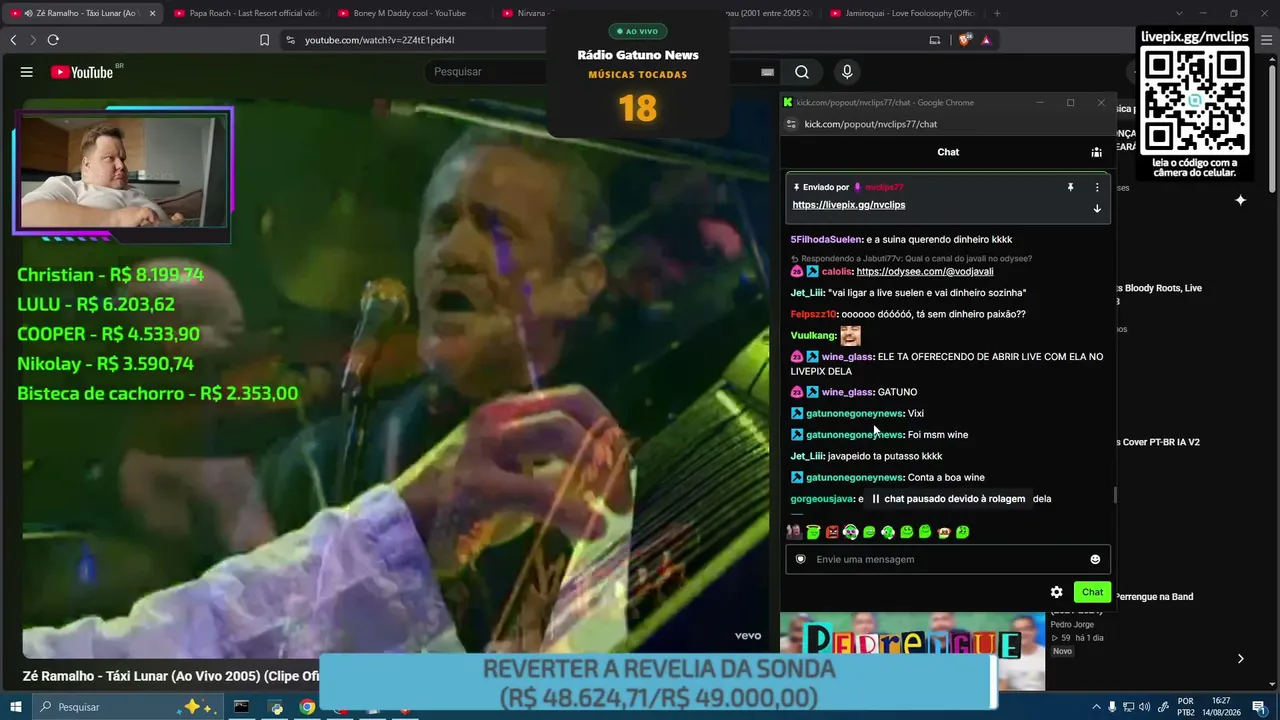Image resolution: width=1280 pixels, height=720 pixels.
Task: Show hidden system tray icons
Action: pyautogui.click(x=1096, y=707)
